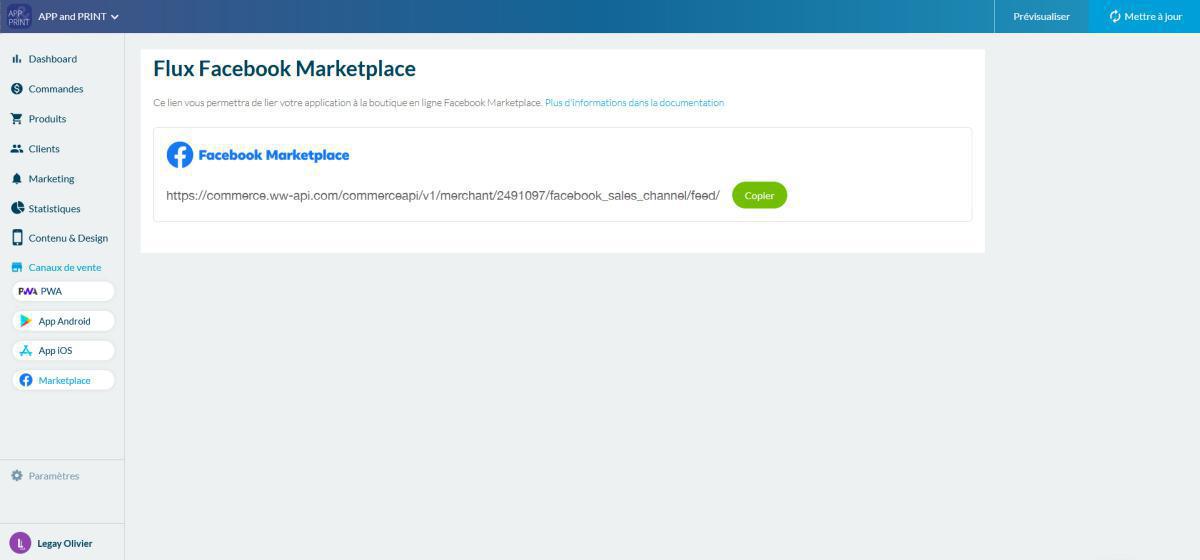This screenshot has height=560, width=1200.
Task: Click the App Store icon
Action: [26, 351]
